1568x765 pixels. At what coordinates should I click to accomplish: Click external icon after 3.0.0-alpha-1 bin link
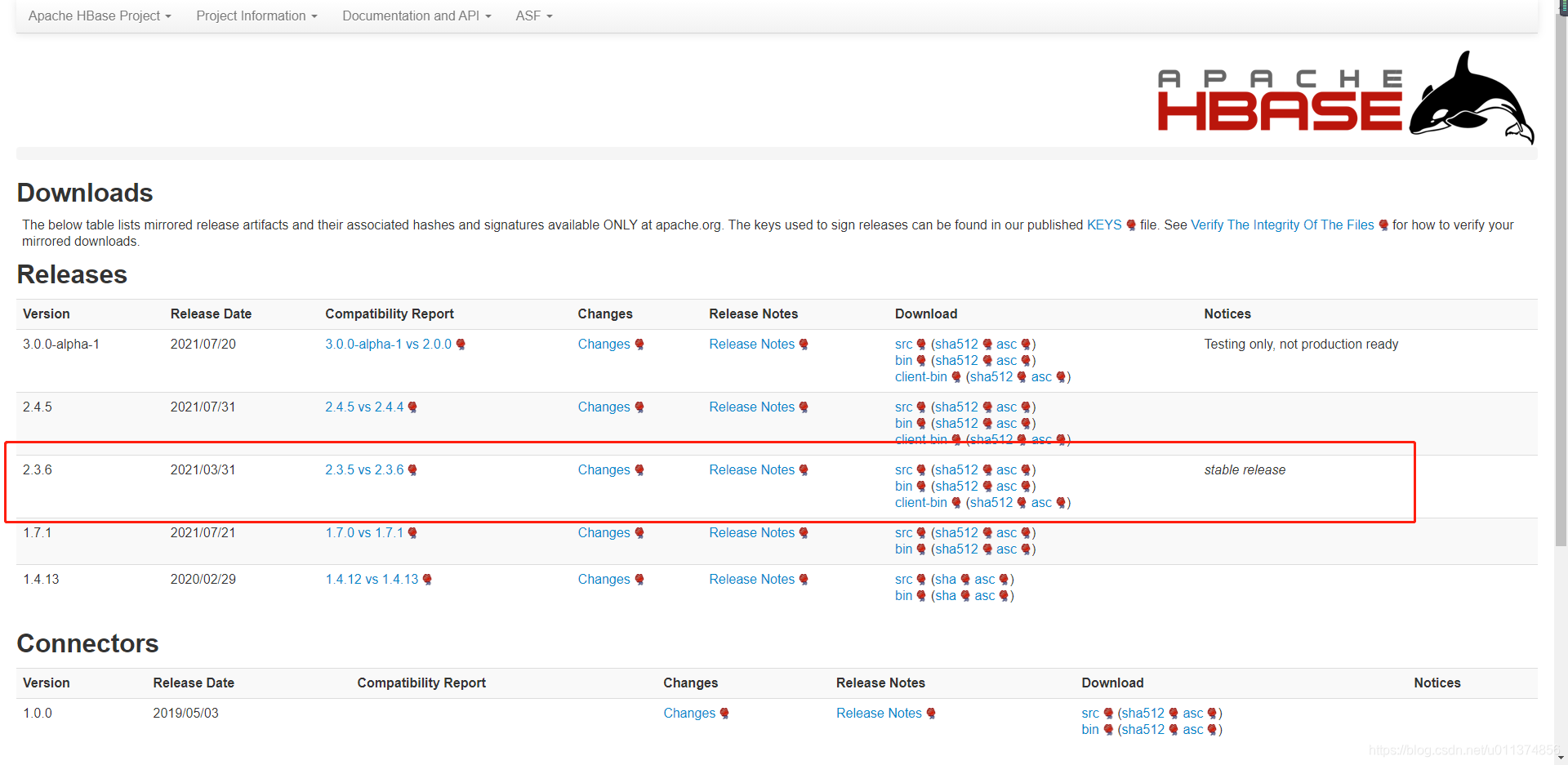[x=921, y=361]
